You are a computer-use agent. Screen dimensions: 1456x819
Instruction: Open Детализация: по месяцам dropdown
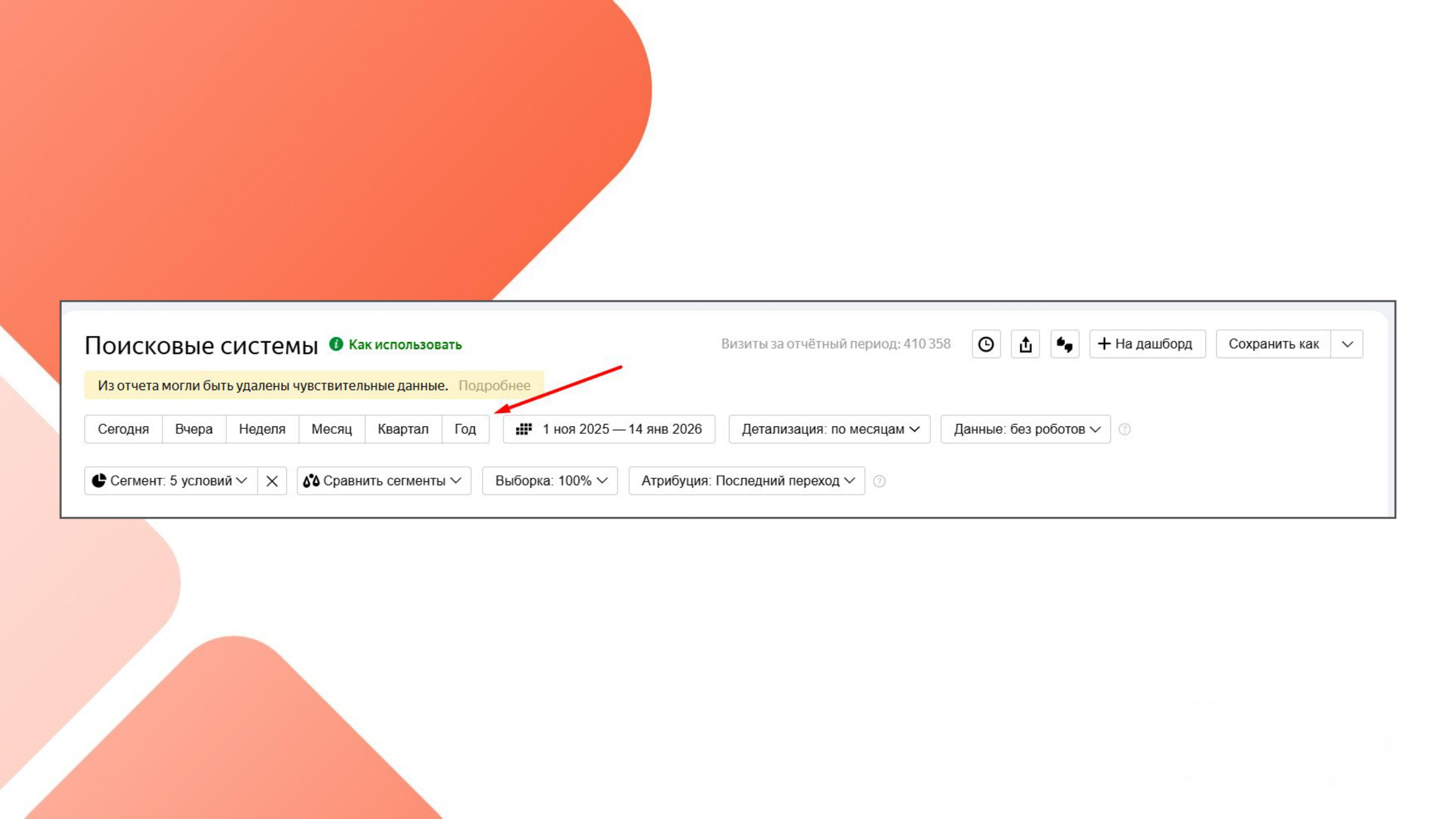click(x=829, y=429)
